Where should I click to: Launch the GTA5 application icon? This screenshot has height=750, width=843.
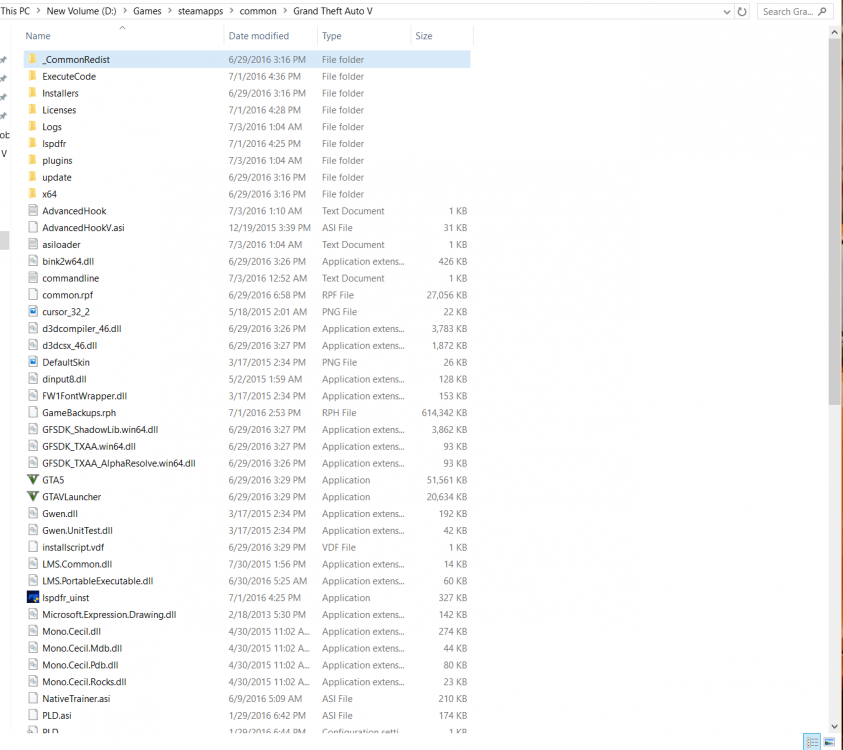(34, 480)
